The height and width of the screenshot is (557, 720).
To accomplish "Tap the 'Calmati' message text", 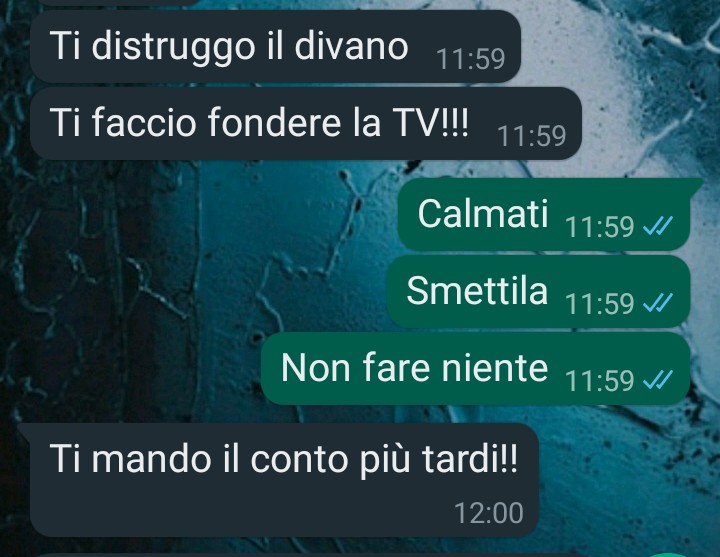I will click(x=483, y=214).
